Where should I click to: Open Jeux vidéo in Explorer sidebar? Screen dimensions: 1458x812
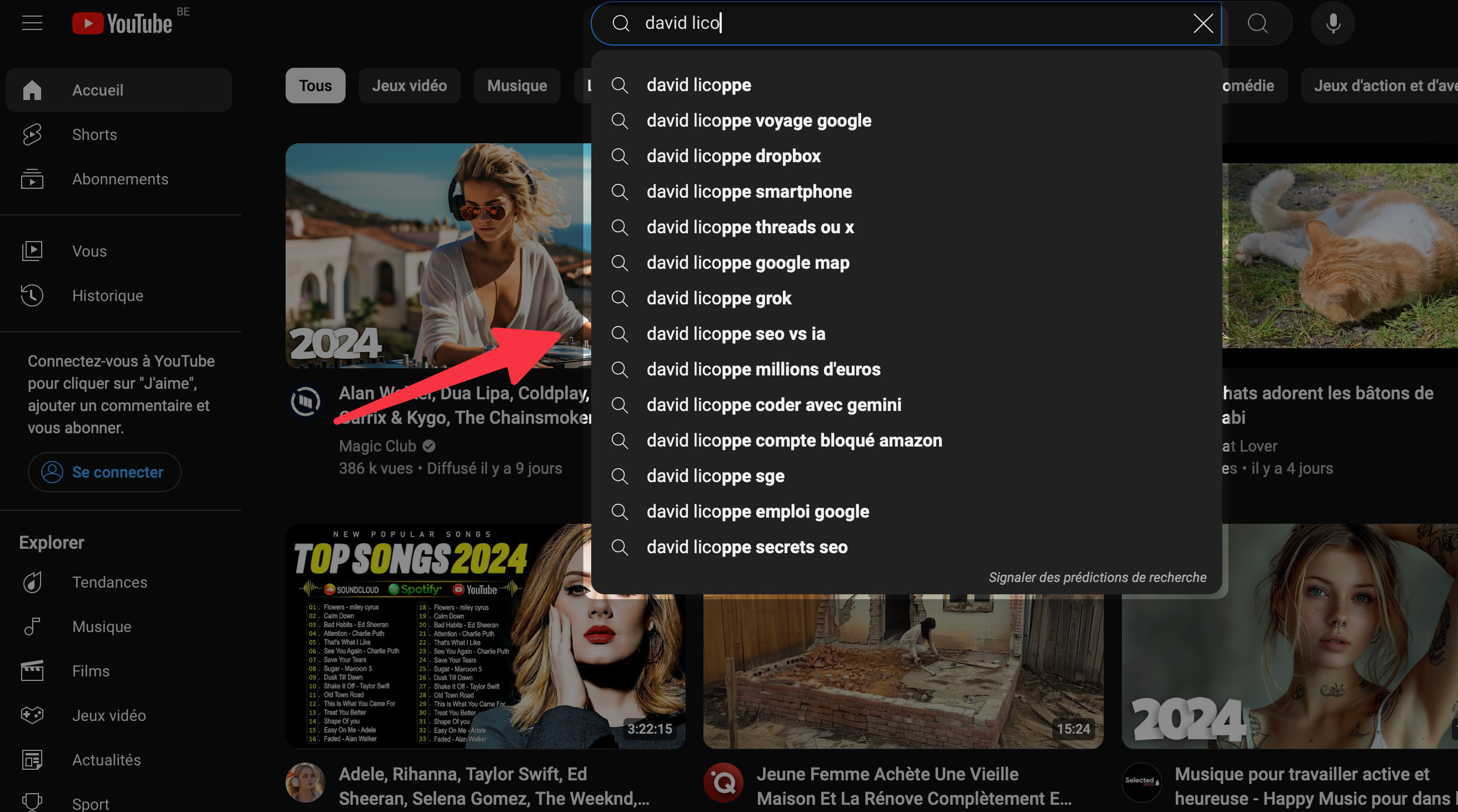pos(119,715)
